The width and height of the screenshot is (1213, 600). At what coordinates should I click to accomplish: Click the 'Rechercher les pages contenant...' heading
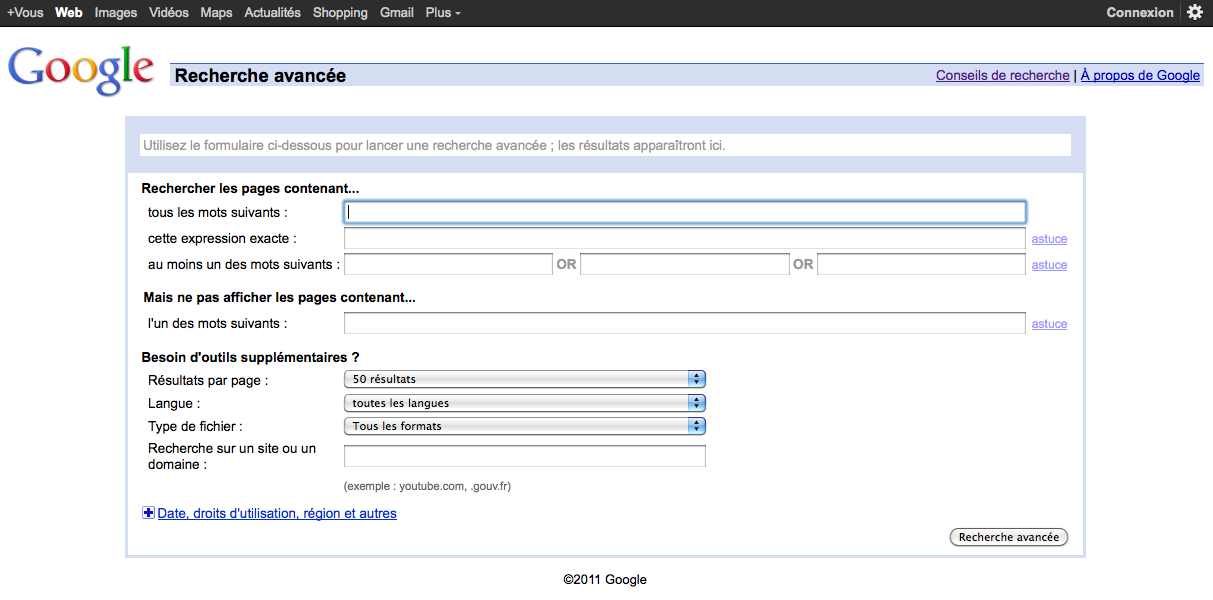(250, 188)
